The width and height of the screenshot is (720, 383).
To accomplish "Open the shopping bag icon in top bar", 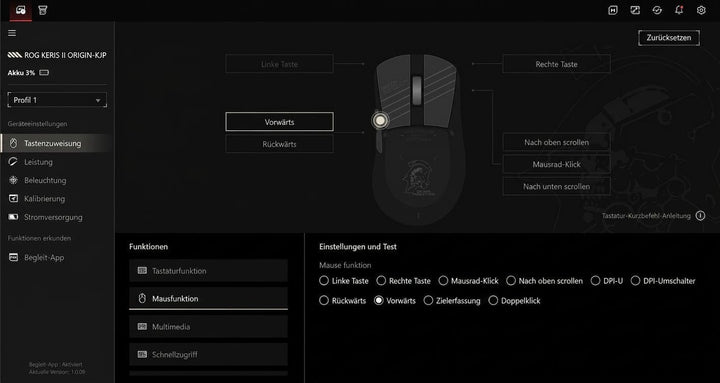I will coord(43,10).
